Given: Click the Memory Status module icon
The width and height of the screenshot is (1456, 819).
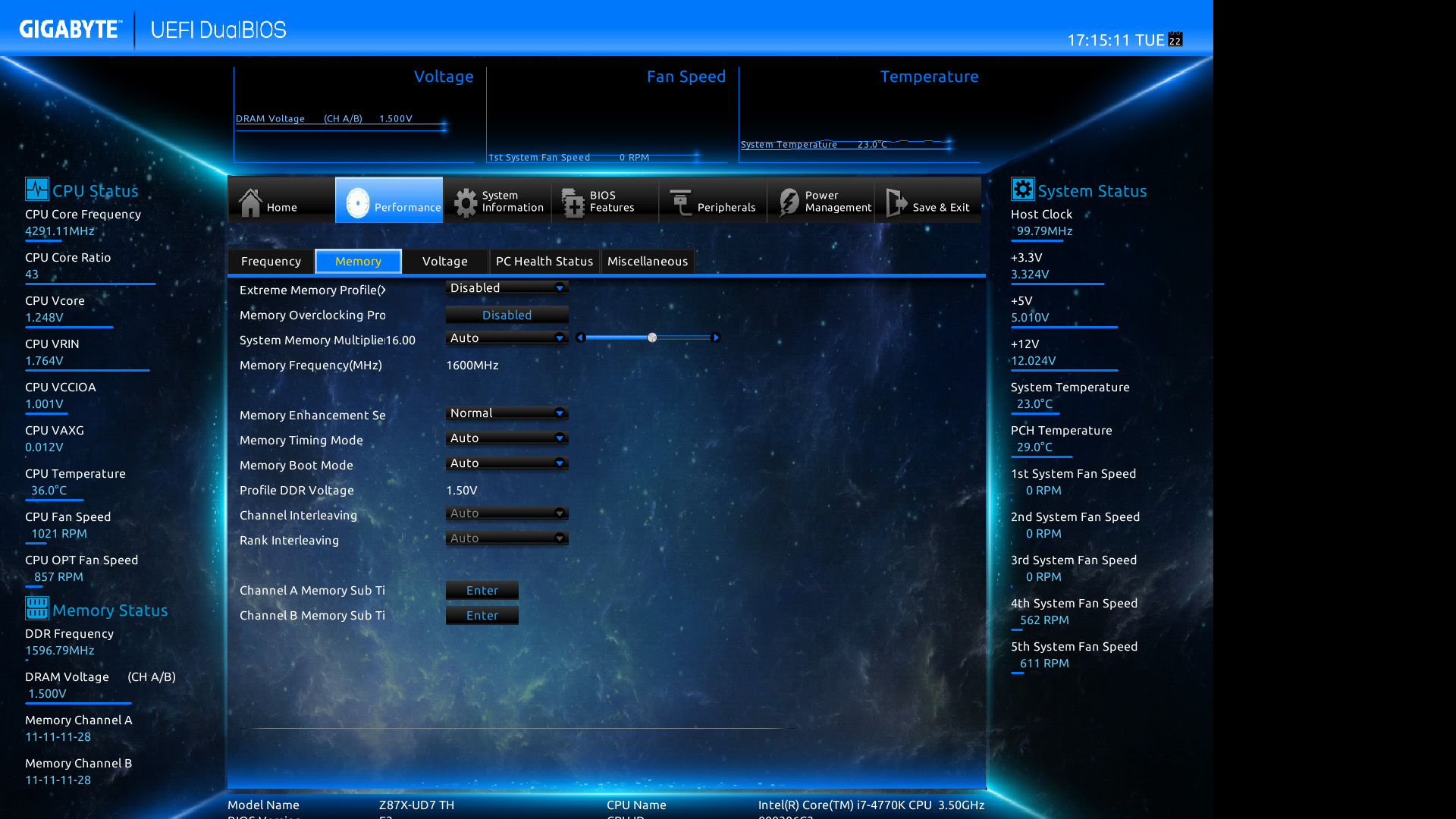Looking at the screenshot, I should click(36, 608).
